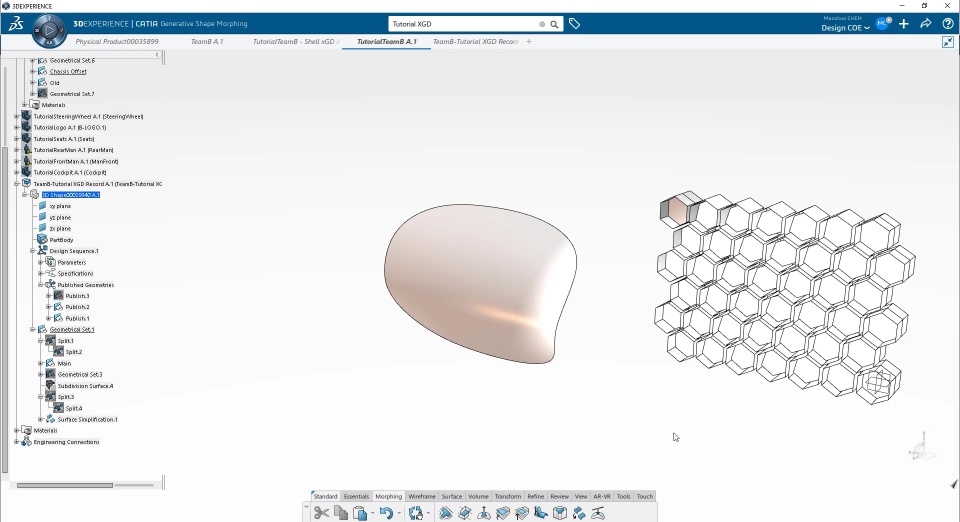Click the Undo arrow icon
Screen dimensions: 960x522
pos(386,513)
